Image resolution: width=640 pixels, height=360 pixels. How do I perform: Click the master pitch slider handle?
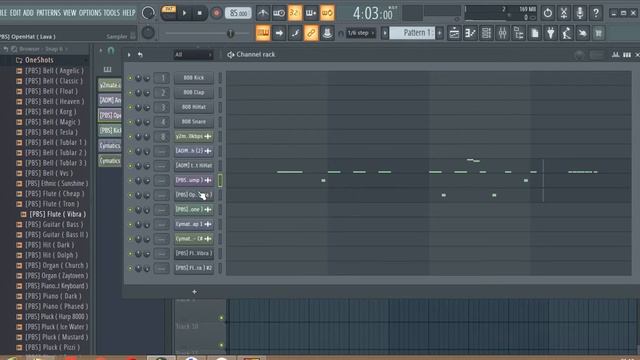point(230,33)
